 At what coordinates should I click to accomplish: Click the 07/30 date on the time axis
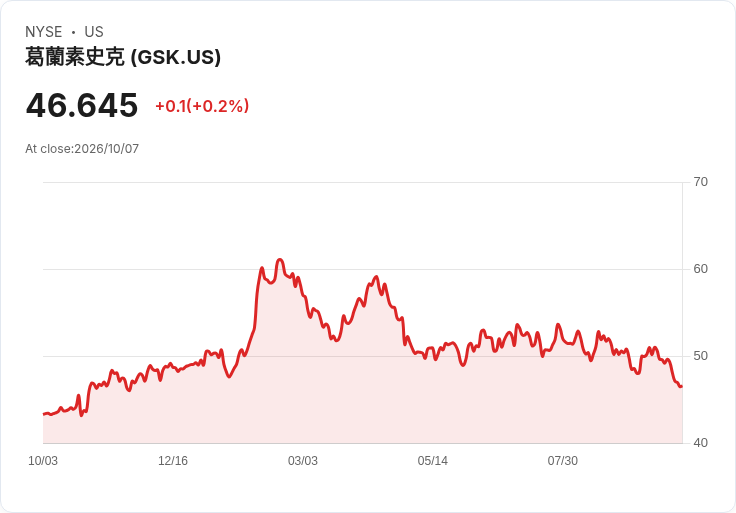coord(562,461)
